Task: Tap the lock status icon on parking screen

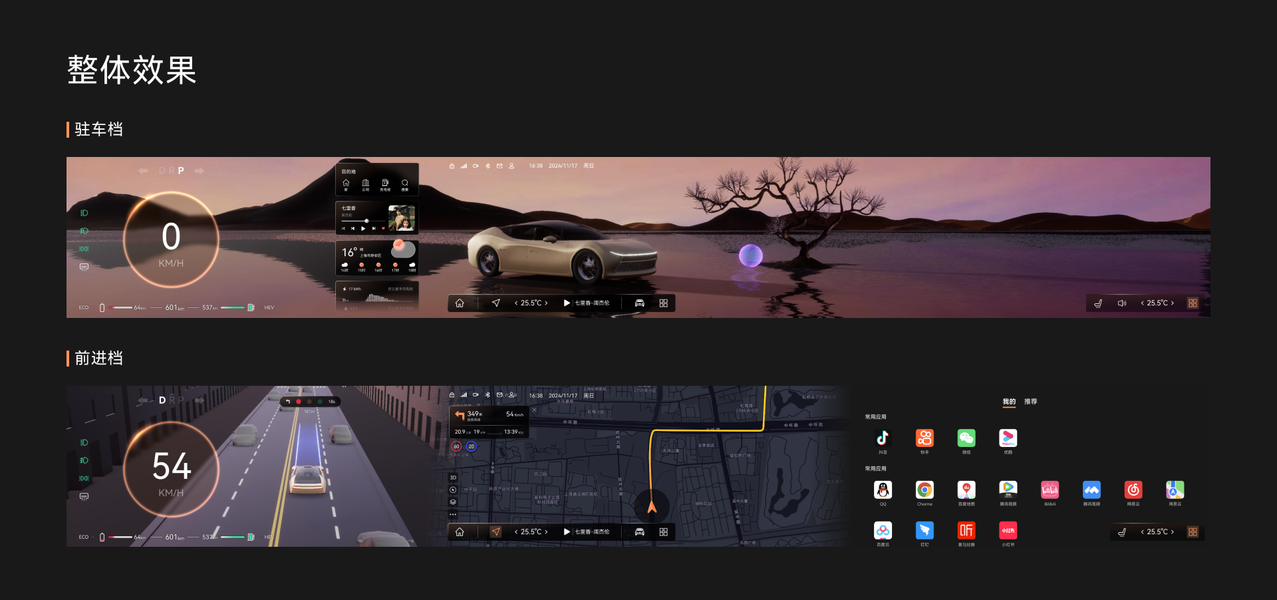Action: (452, 166)
